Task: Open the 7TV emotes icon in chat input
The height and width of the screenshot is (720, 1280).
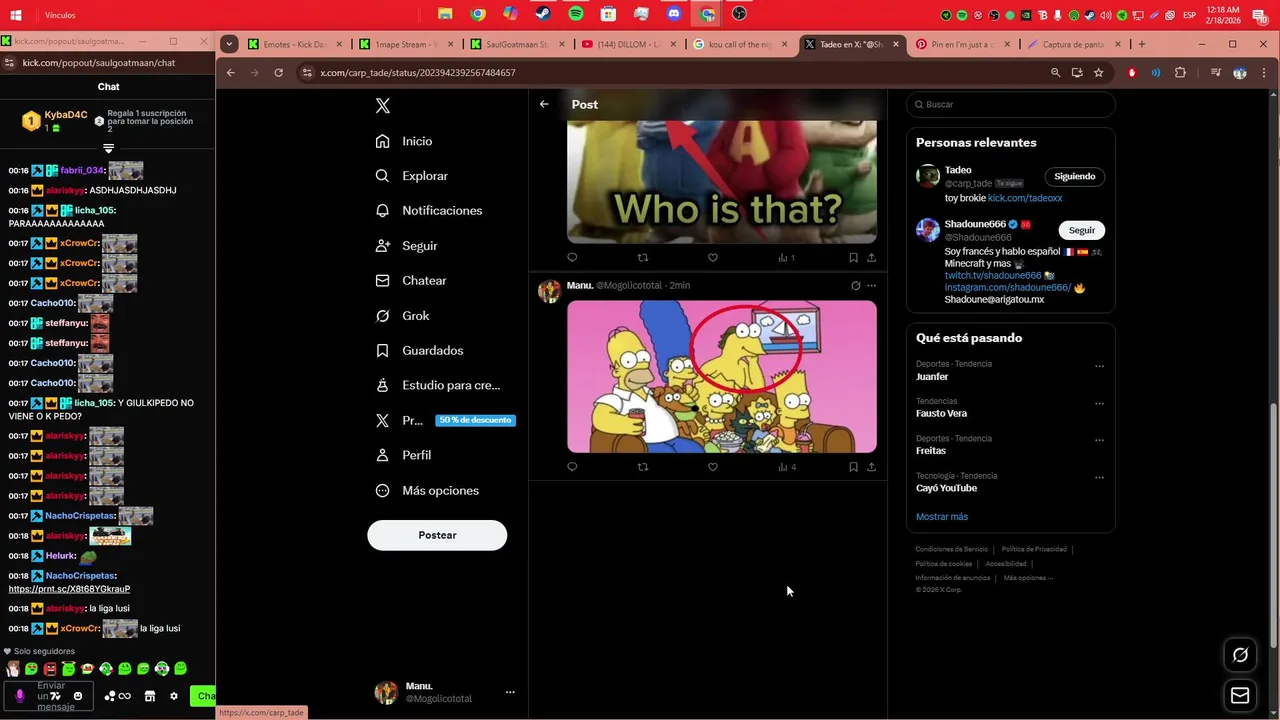Action: pos(56,696)
